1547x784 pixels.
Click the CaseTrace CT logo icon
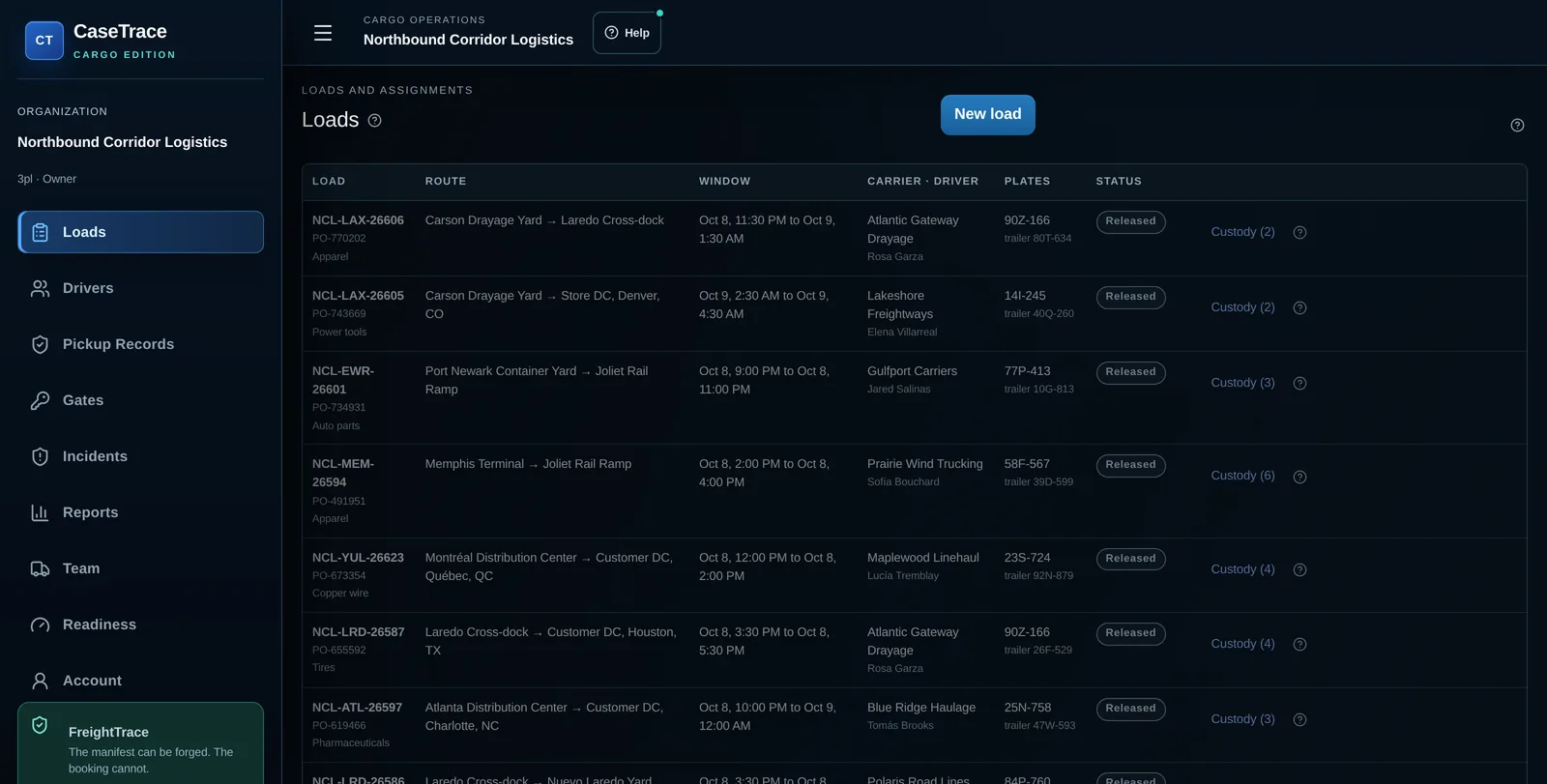tap(44, 41)
